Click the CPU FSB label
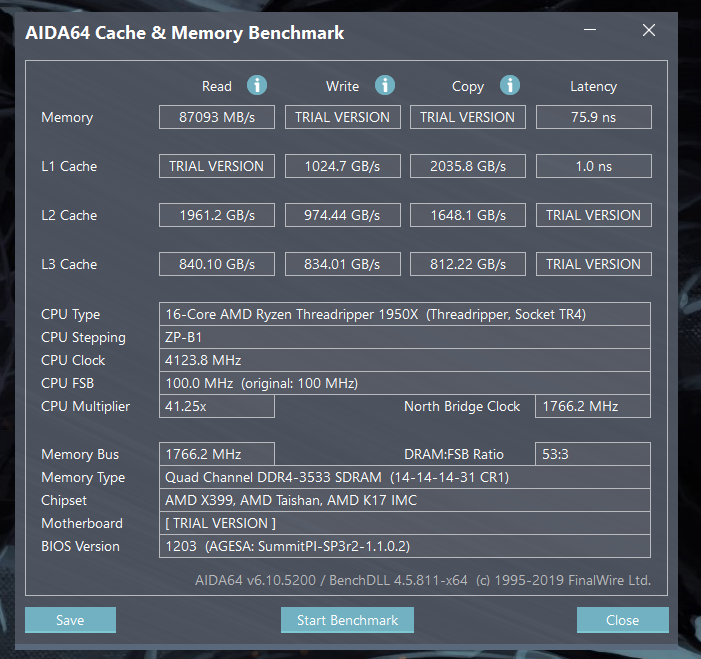The height and width of the screenshot is (659, 701). point(68,383)
